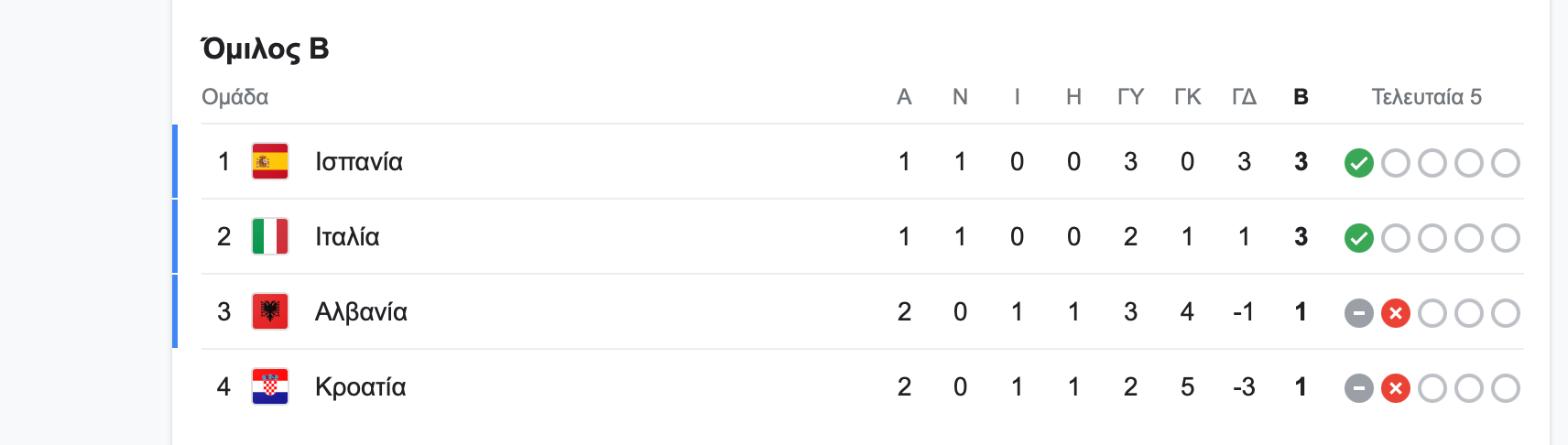Click the Croatia flag icon
The height and width of the screenshot is (445, 1568).
270,386
